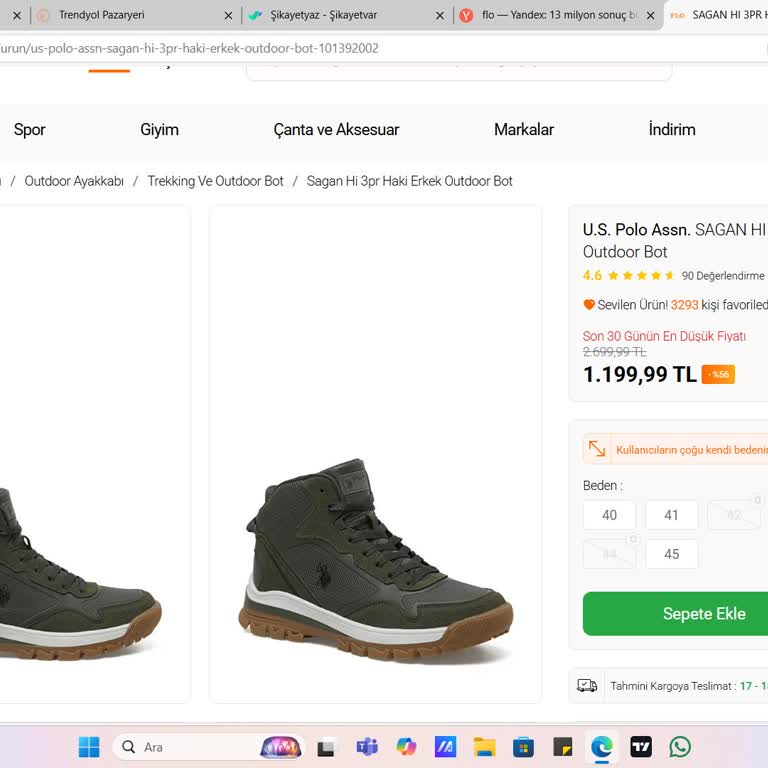The height and width of the screenshot is (768, 768).
Task: Click the notify bell on size 44
Action: click(632, 540)
